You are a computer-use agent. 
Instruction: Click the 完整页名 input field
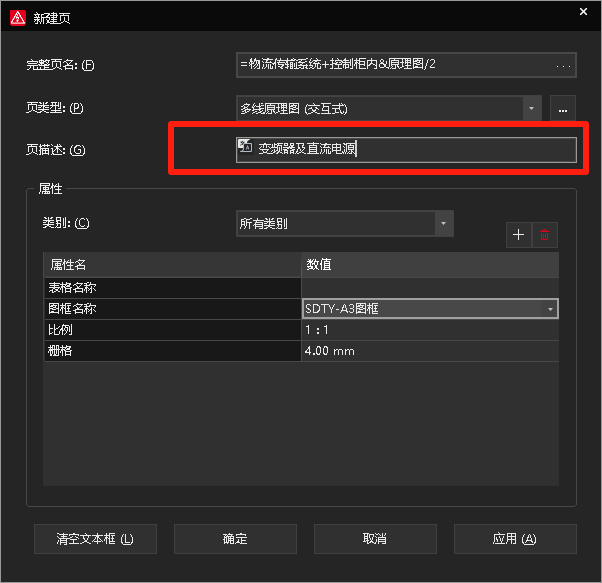click(x=406, y=65)
